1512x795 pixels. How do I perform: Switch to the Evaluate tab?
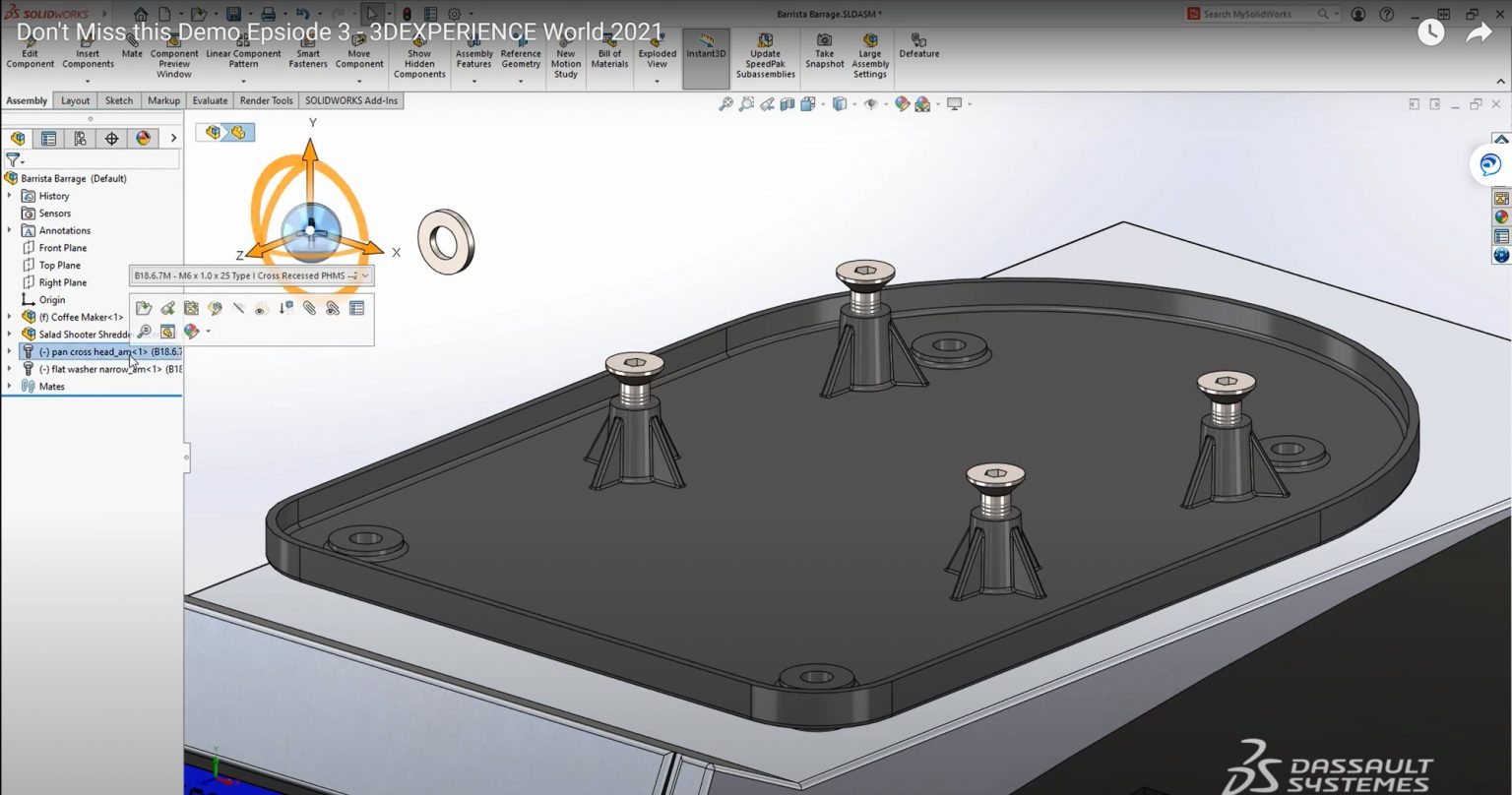coord(210,100)
